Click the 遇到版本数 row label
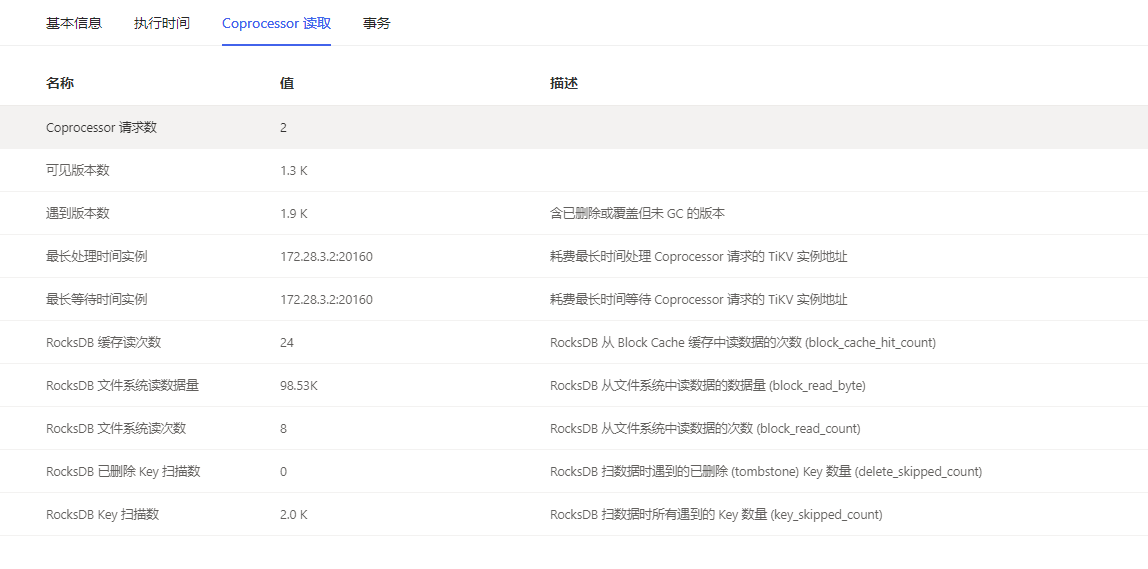The height and width of the screenshot is (569, 1148). [x=78, y=214]
